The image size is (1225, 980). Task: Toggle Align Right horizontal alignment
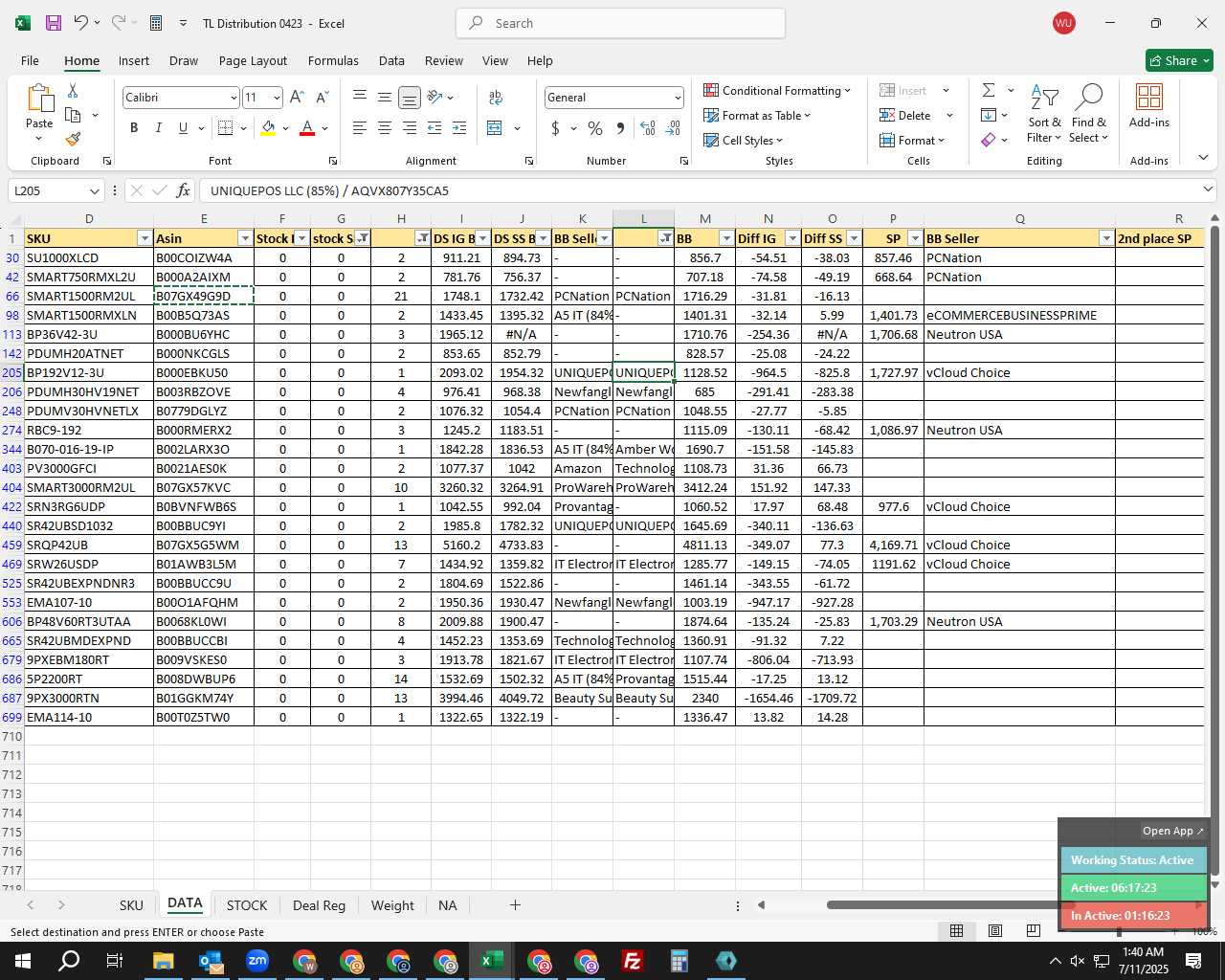409,128
